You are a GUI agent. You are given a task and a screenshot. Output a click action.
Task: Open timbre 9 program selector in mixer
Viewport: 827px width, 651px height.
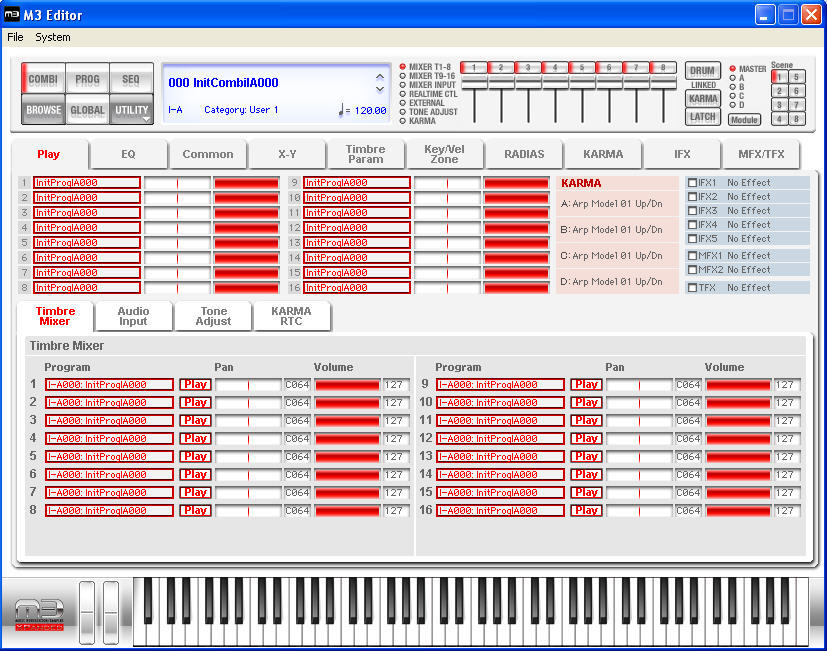tap(500, 385)
